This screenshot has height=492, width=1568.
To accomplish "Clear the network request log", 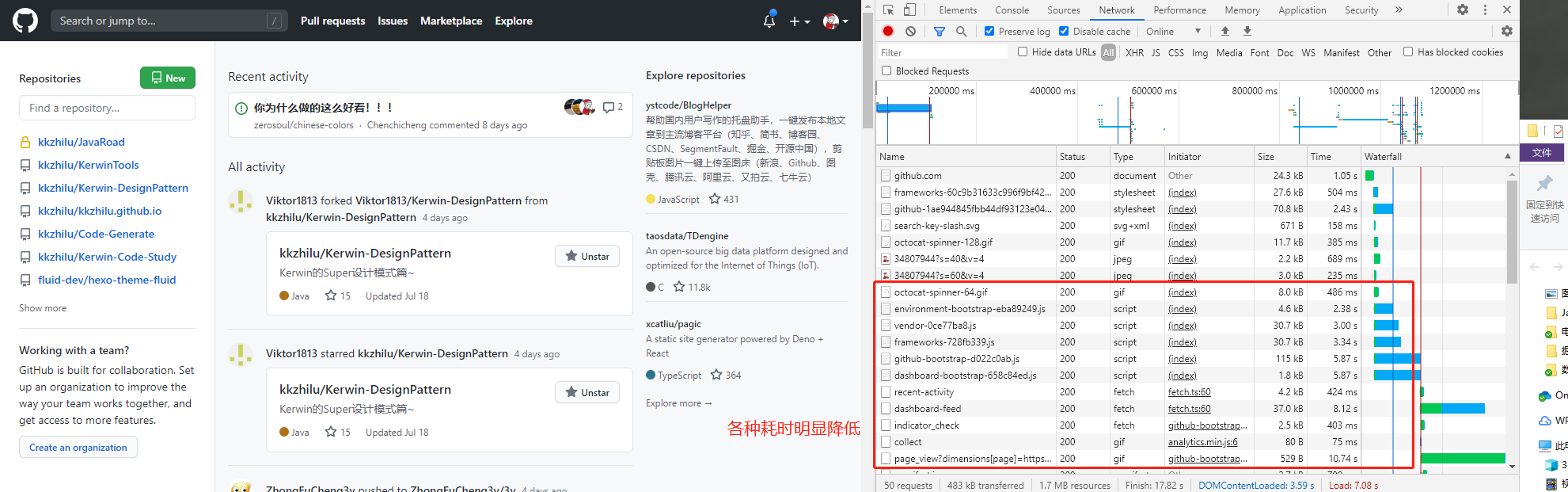I will 911,31.
